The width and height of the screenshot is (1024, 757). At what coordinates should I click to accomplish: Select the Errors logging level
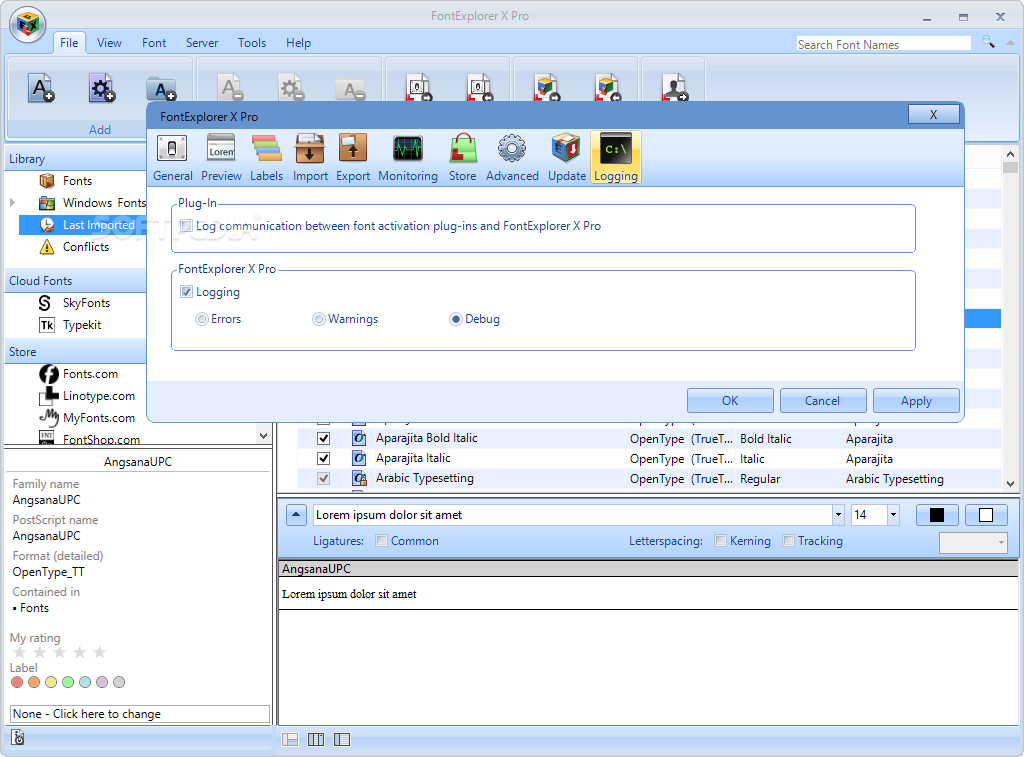(x=202, y=319)
